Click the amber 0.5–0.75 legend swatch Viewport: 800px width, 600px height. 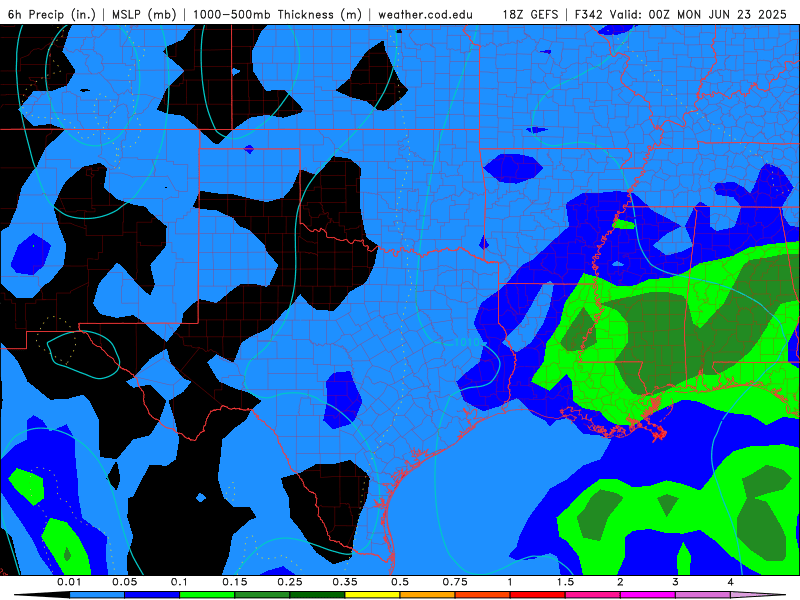click(428, 595)
